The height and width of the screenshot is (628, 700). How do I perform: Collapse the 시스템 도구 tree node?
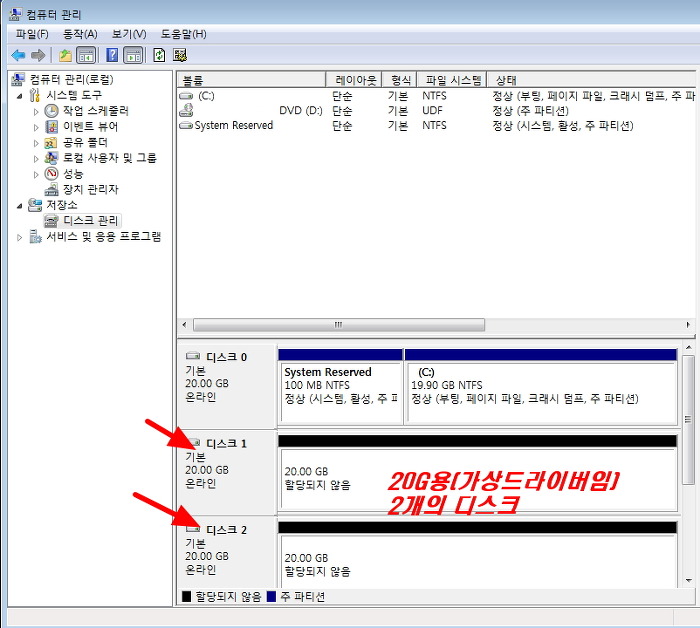(x=20, y=95)
